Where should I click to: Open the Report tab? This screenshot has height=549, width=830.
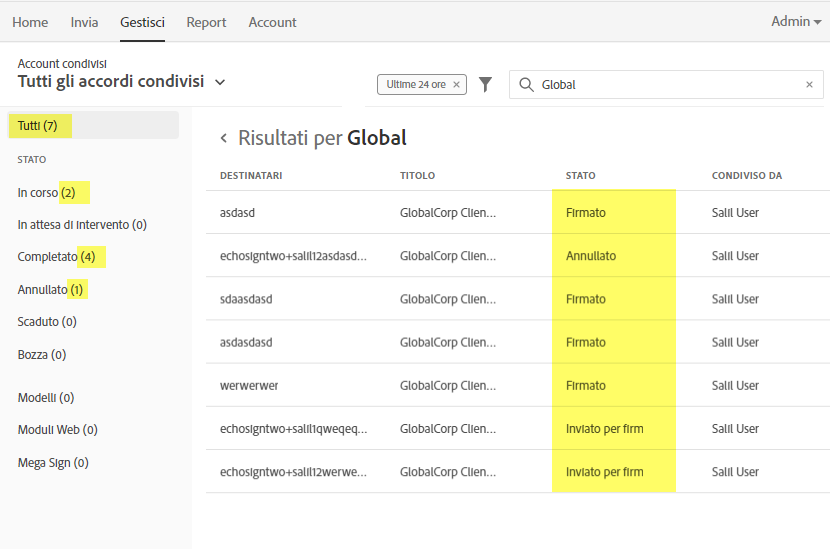[206, 22]
